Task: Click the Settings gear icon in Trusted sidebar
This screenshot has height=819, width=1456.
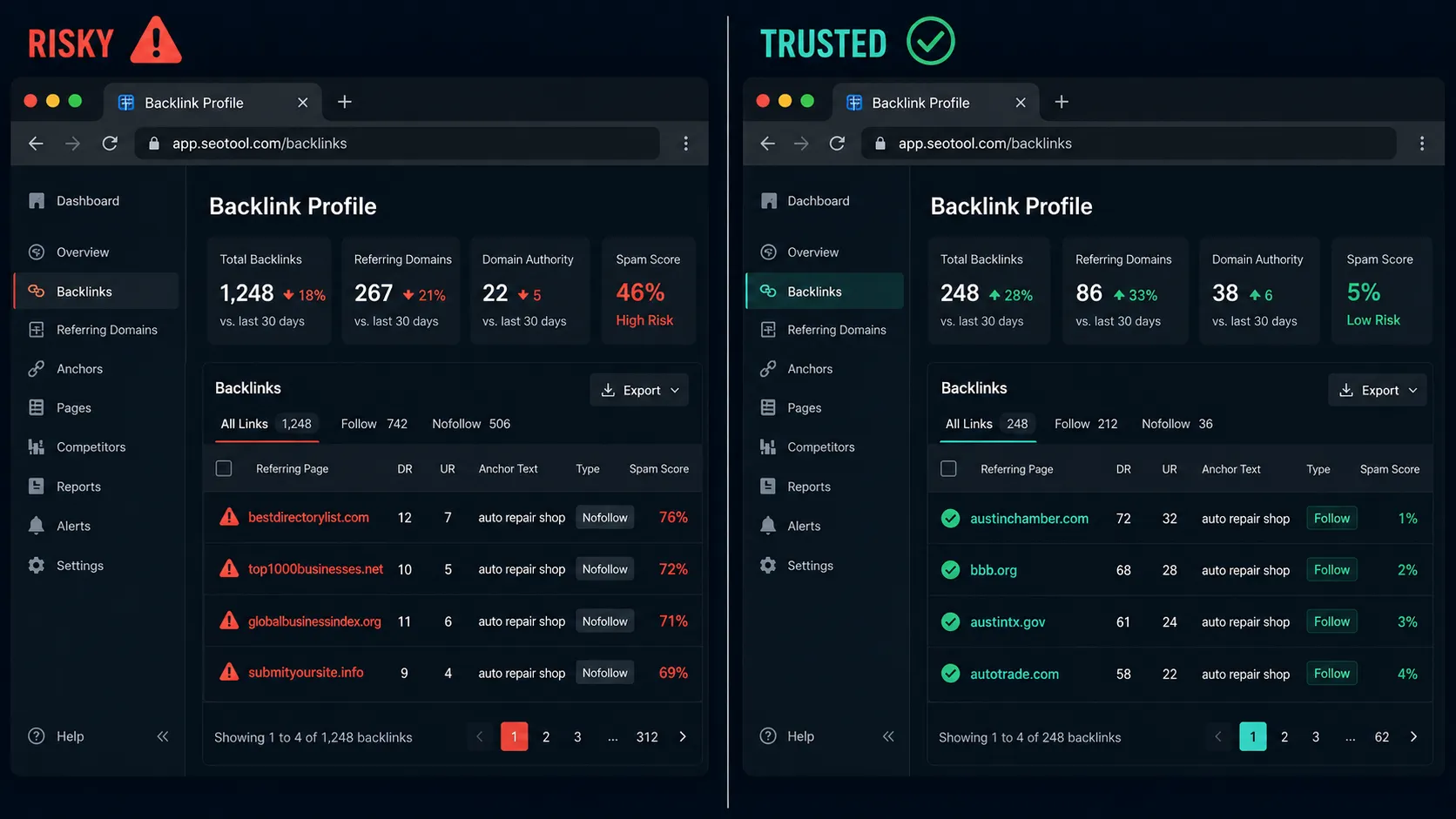Action: (x=767, y=566)
